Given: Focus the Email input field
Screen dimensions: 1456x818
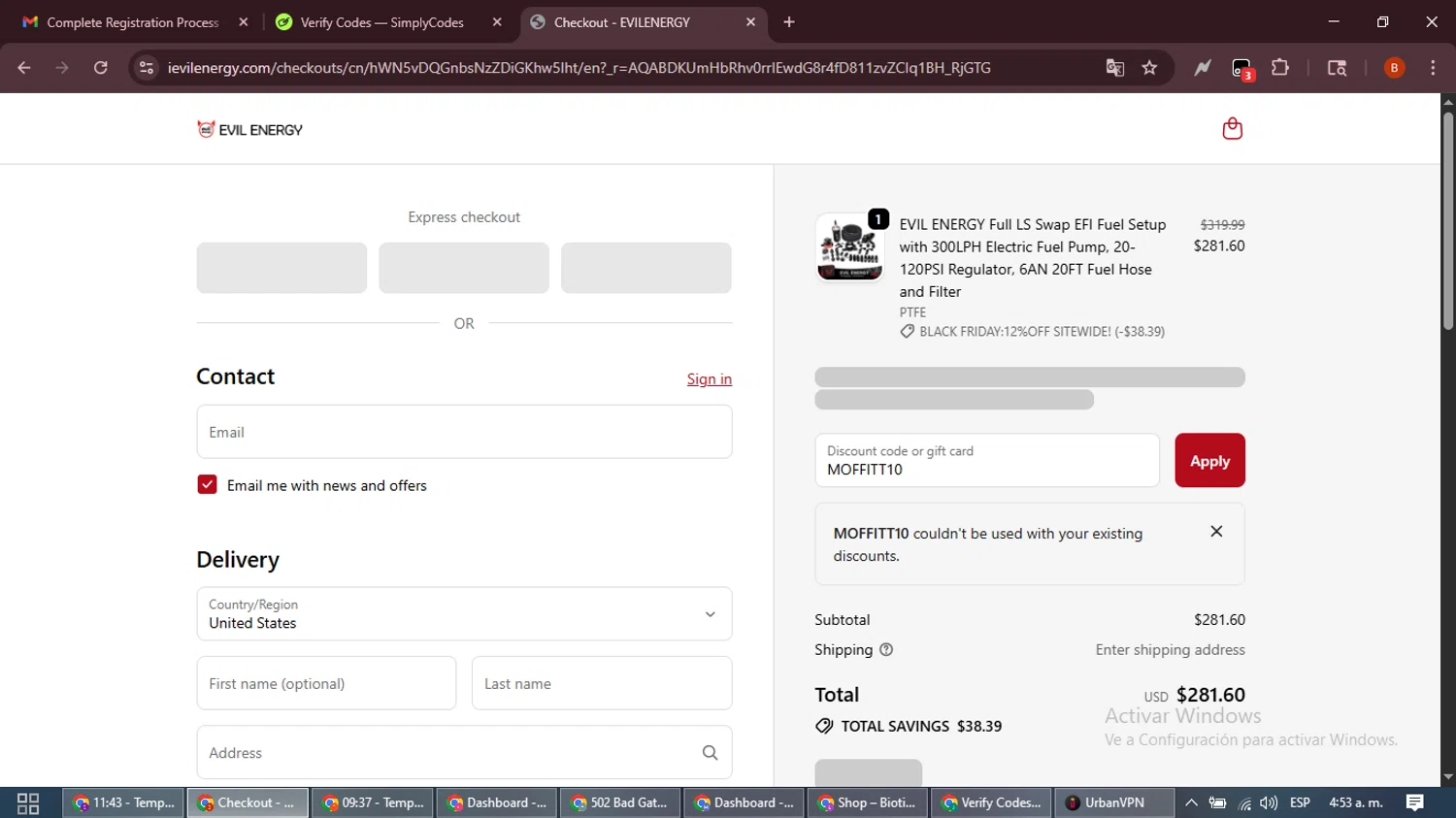Looking at the screenshot, I should (464, 432).
